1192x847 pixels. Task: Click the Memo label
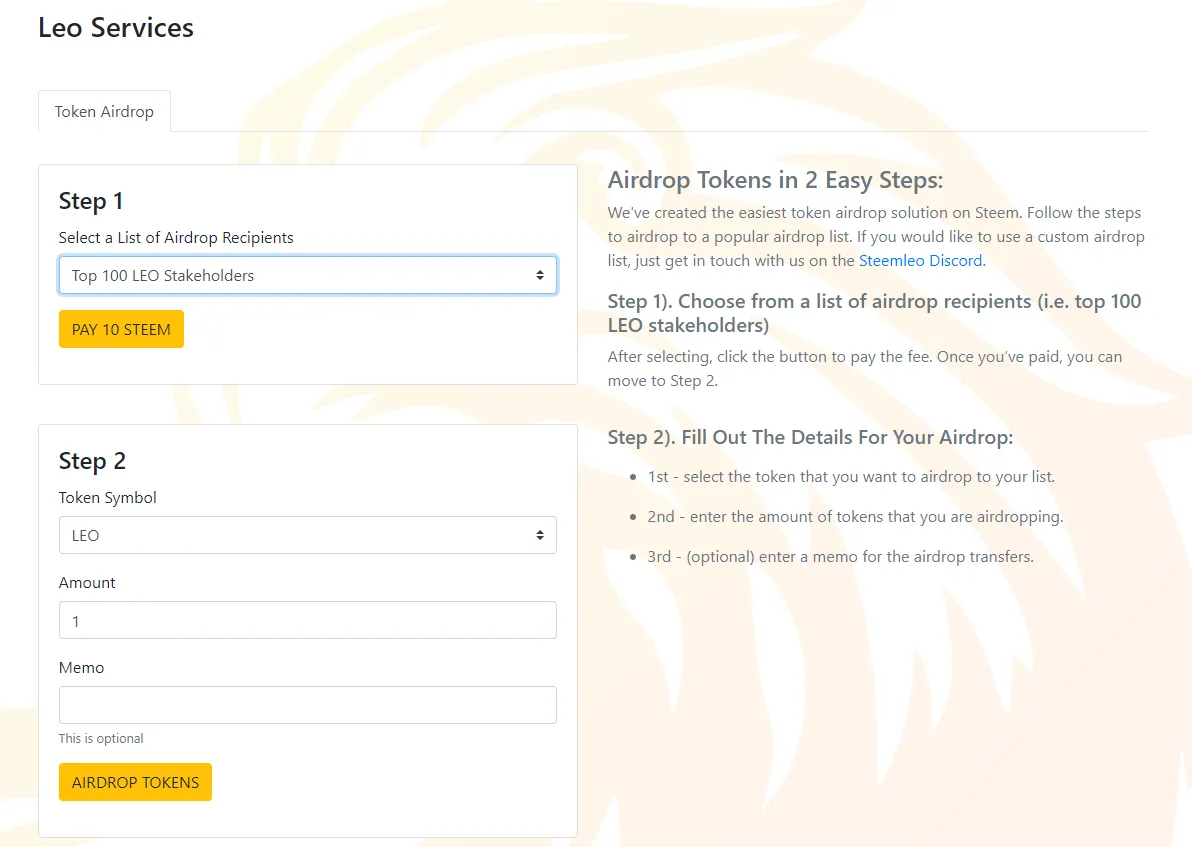(81, 668)
